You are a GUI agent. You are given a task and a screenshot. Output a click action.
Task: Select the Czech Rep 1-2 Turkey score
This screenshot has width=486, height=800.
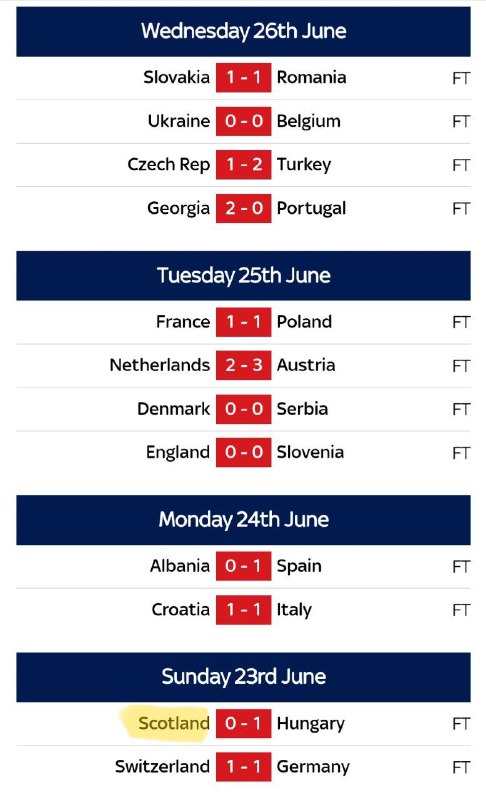coord(243,164)
